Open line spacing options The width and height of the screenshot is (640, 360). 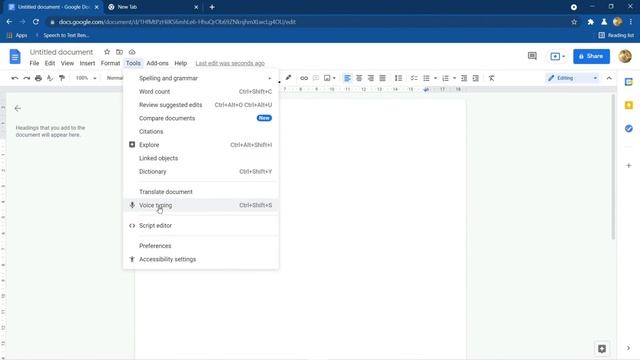(x=398, y=78)
